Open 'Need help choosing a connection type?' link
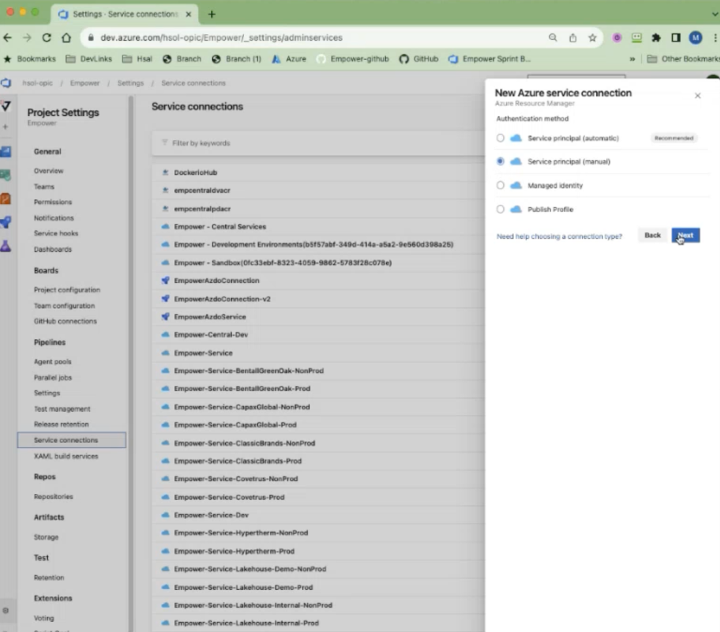 [559, 236]
